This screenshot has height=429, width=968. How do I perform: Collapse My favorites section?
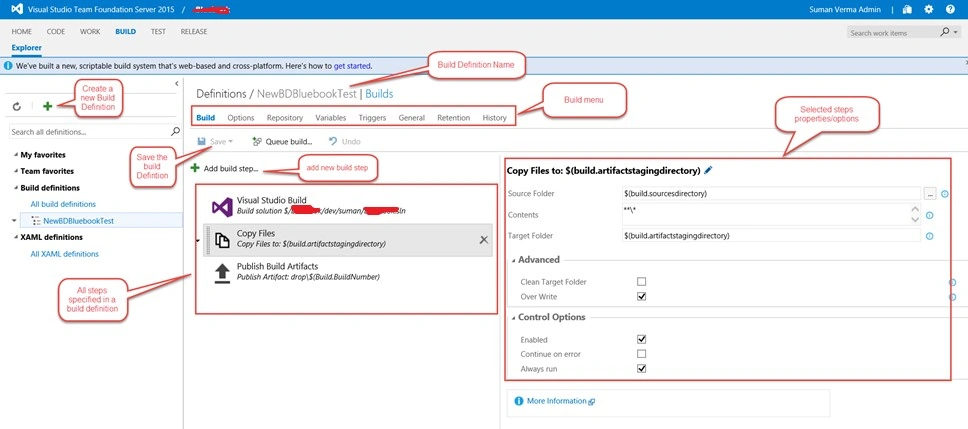pos(15,155)
